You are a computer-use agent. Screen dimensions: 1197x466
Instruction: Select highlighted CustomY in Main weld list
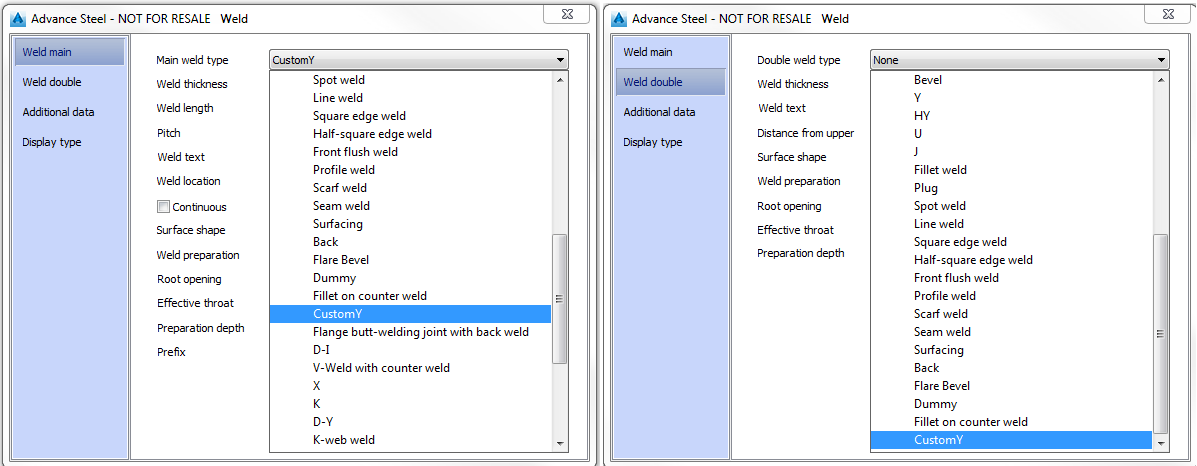(410, 314)
